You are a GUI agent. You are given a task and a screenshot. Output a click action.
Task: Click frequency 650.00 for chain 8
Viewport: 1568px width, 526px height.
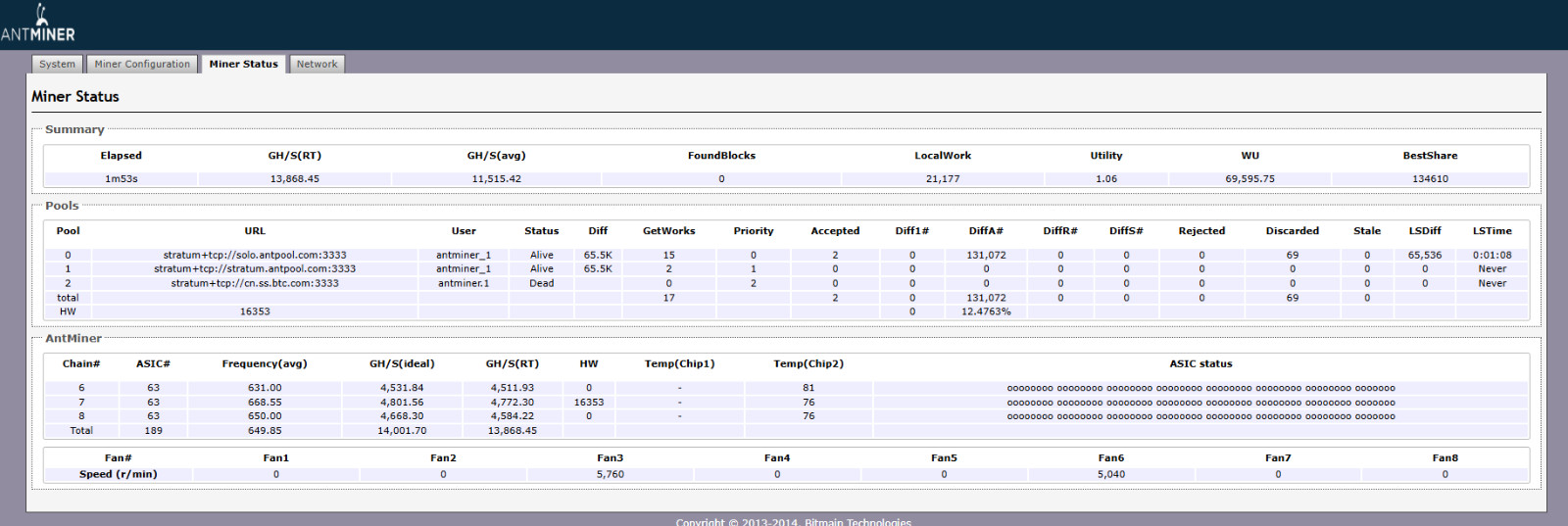[x=265, y=416]
